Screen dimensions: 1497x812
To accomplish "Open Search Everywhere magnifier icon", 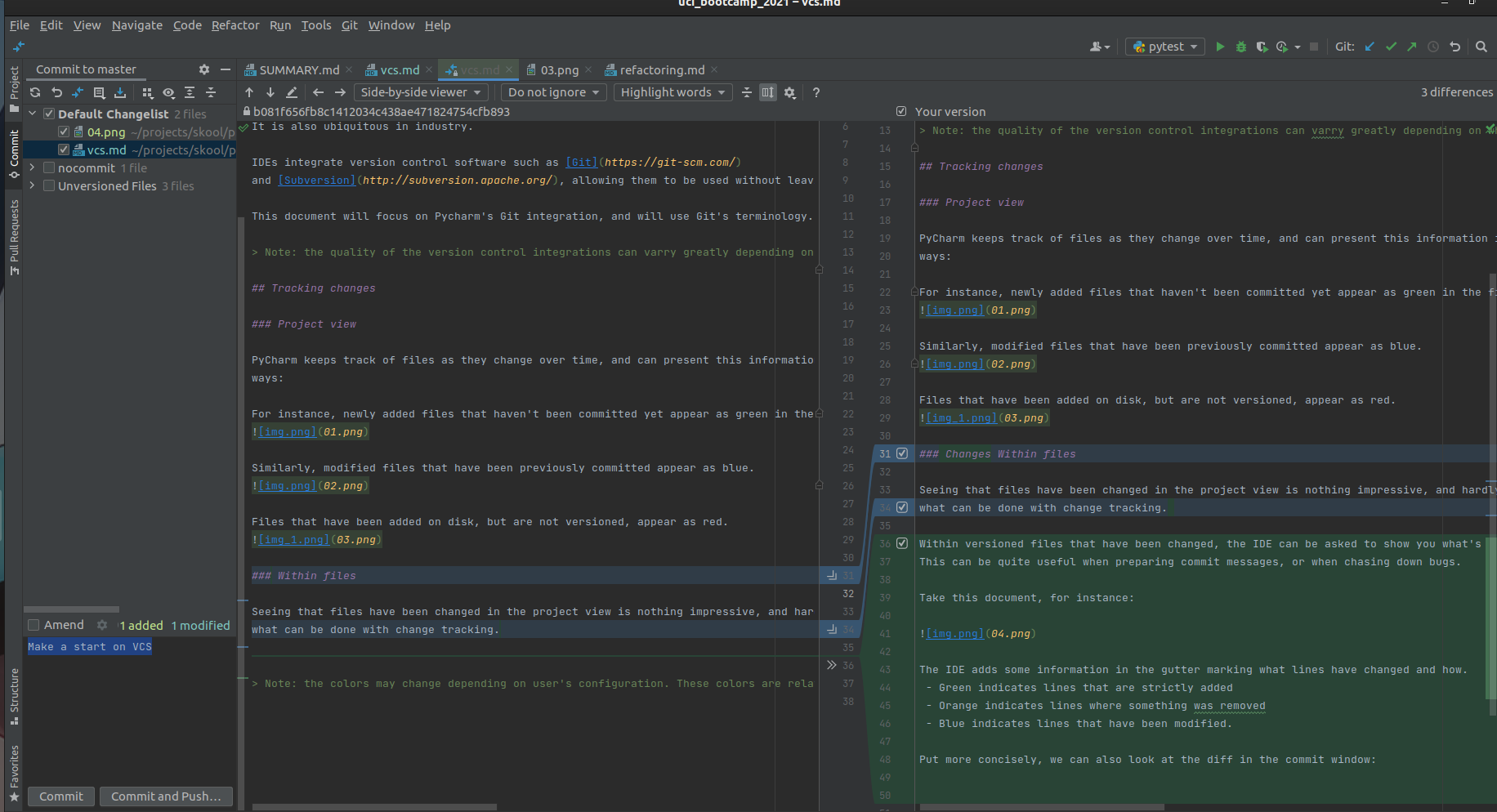I will coord(1481,47).
